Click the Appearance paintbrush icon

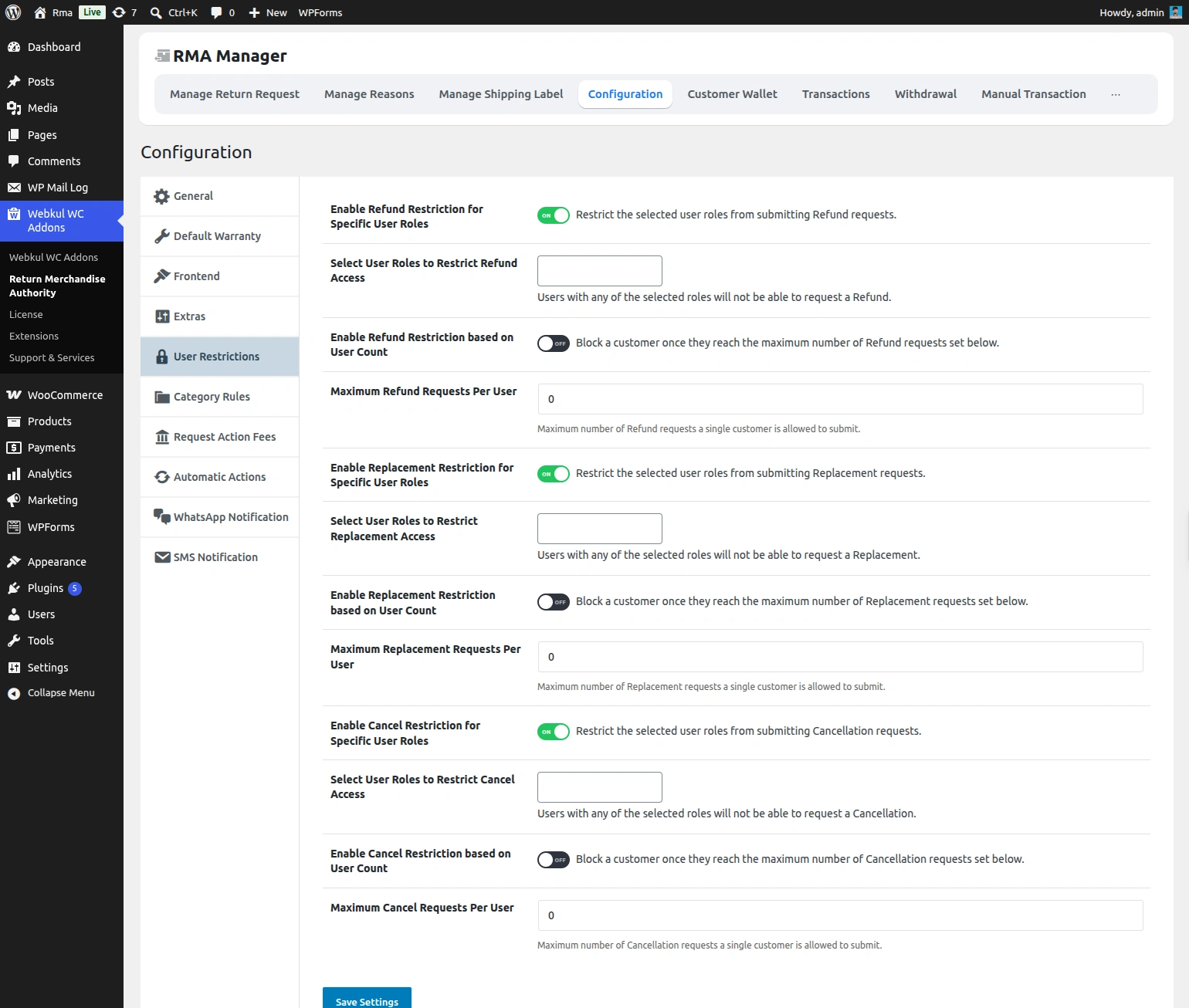pyautogui.click(x=14, y=562)
